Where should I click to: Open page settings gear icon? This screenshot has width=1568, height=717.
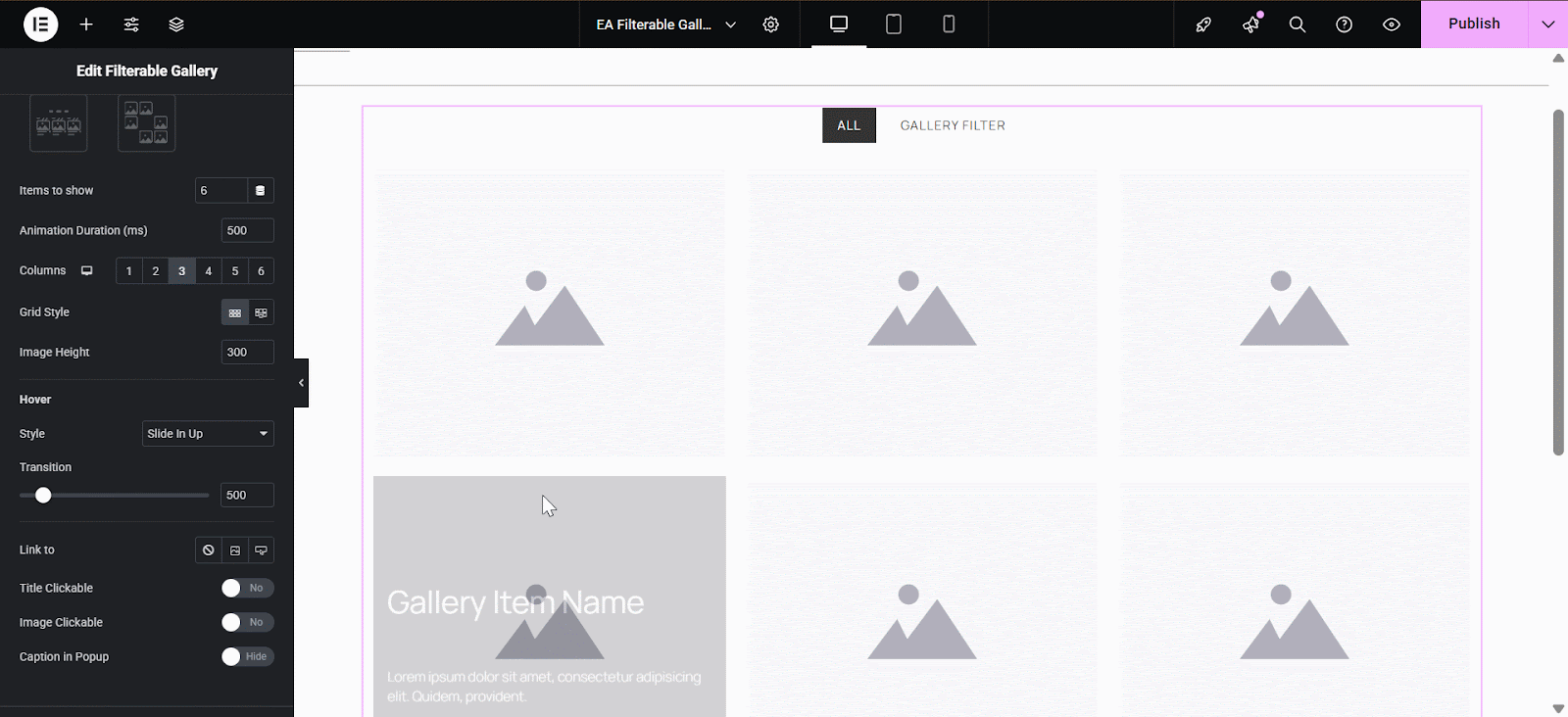pyautogui.click(x=771, y=24)
